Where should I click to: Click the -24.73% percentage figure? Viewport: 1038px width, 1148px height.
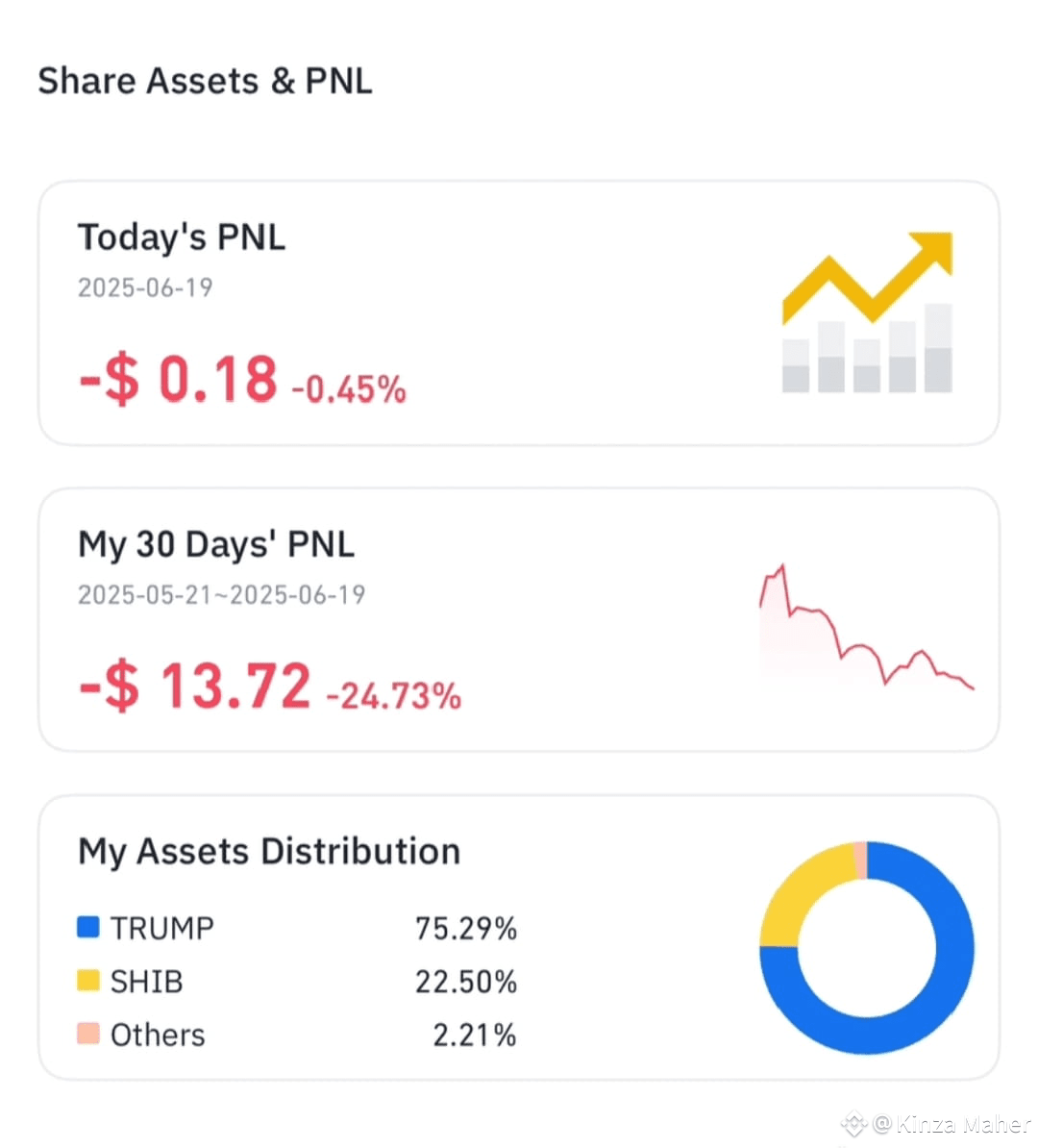point(394,696)
